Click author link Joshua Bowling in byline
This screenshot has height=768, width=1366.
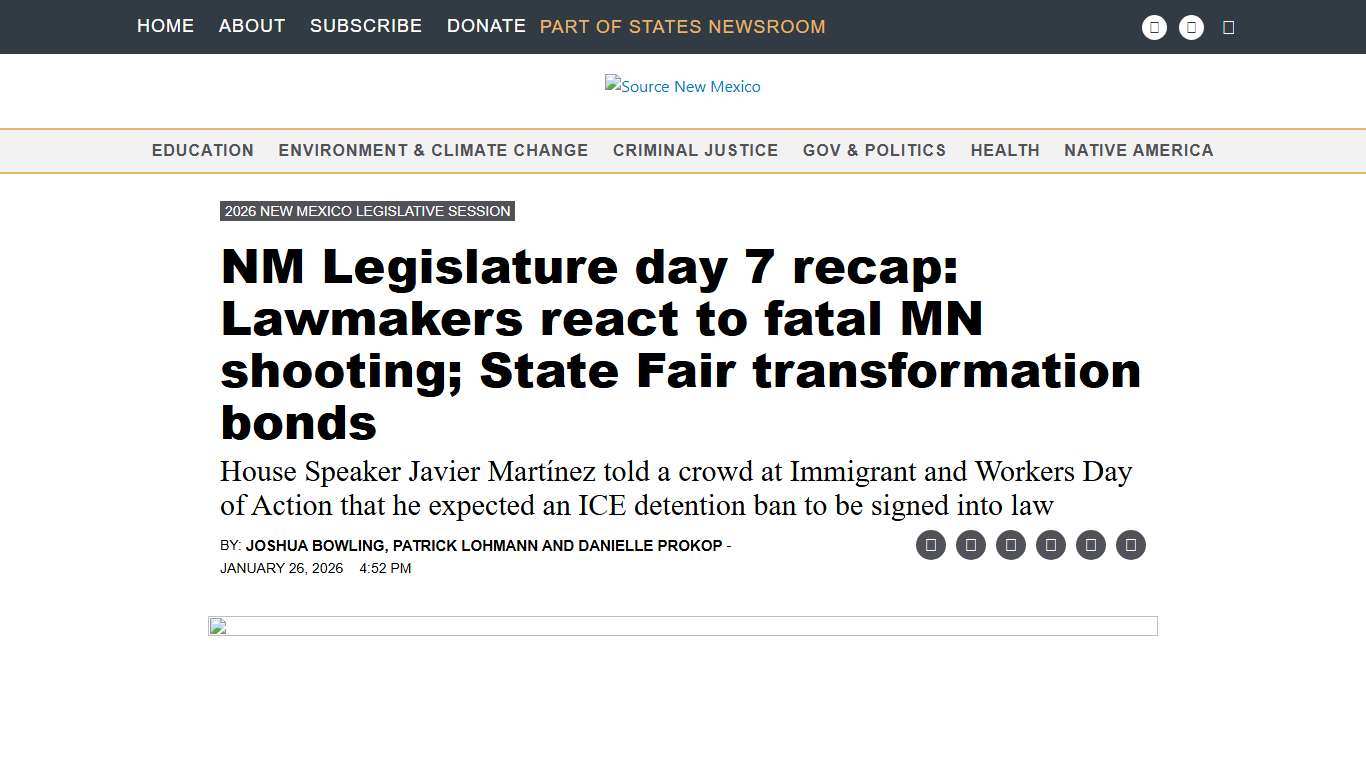[x=313, y=546]
